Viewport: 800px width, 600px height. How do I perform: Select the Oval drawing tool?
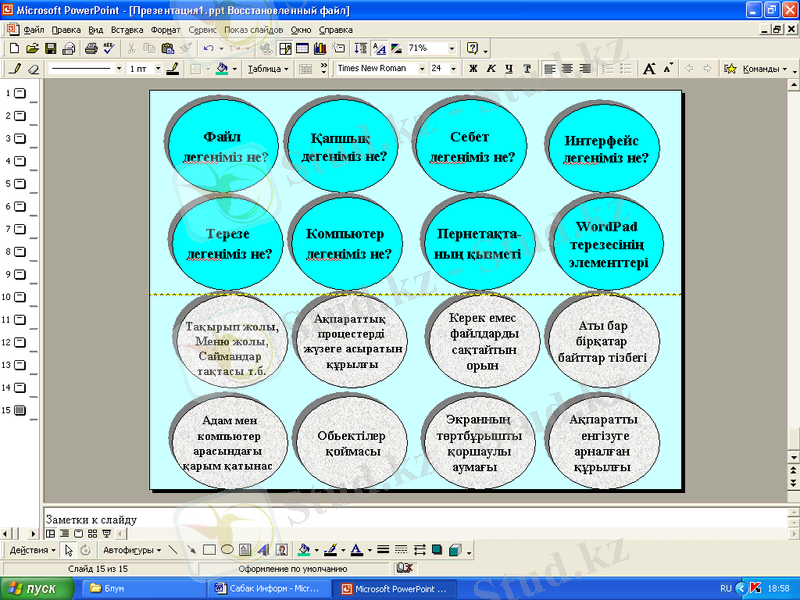tap(227, 550)
